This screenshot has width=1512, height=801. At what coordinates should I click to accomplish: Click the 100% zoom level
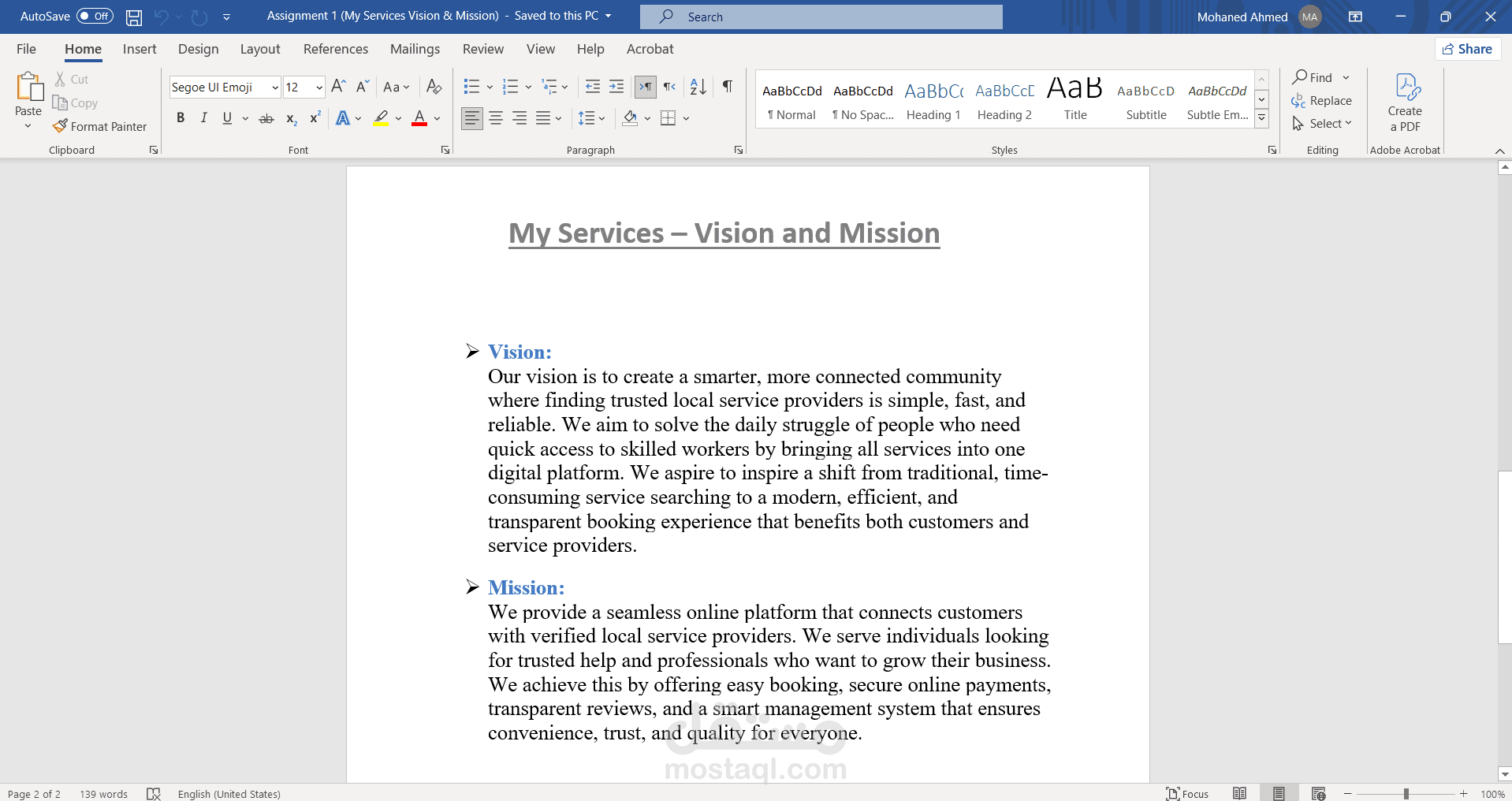coord(1492,794)
